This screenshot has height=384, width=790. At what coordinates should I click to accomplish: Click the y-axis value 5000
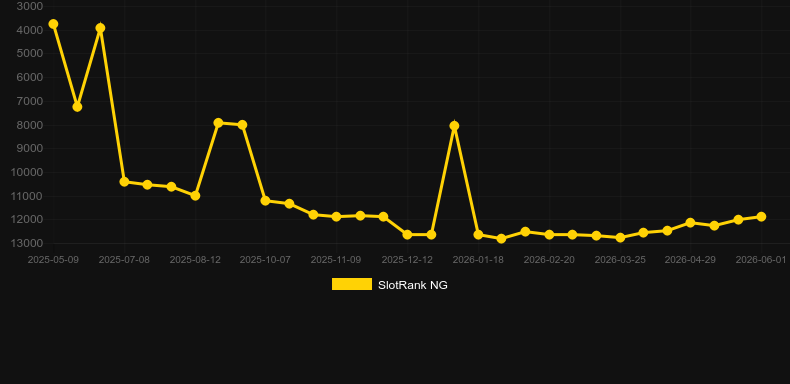[30, 53]
